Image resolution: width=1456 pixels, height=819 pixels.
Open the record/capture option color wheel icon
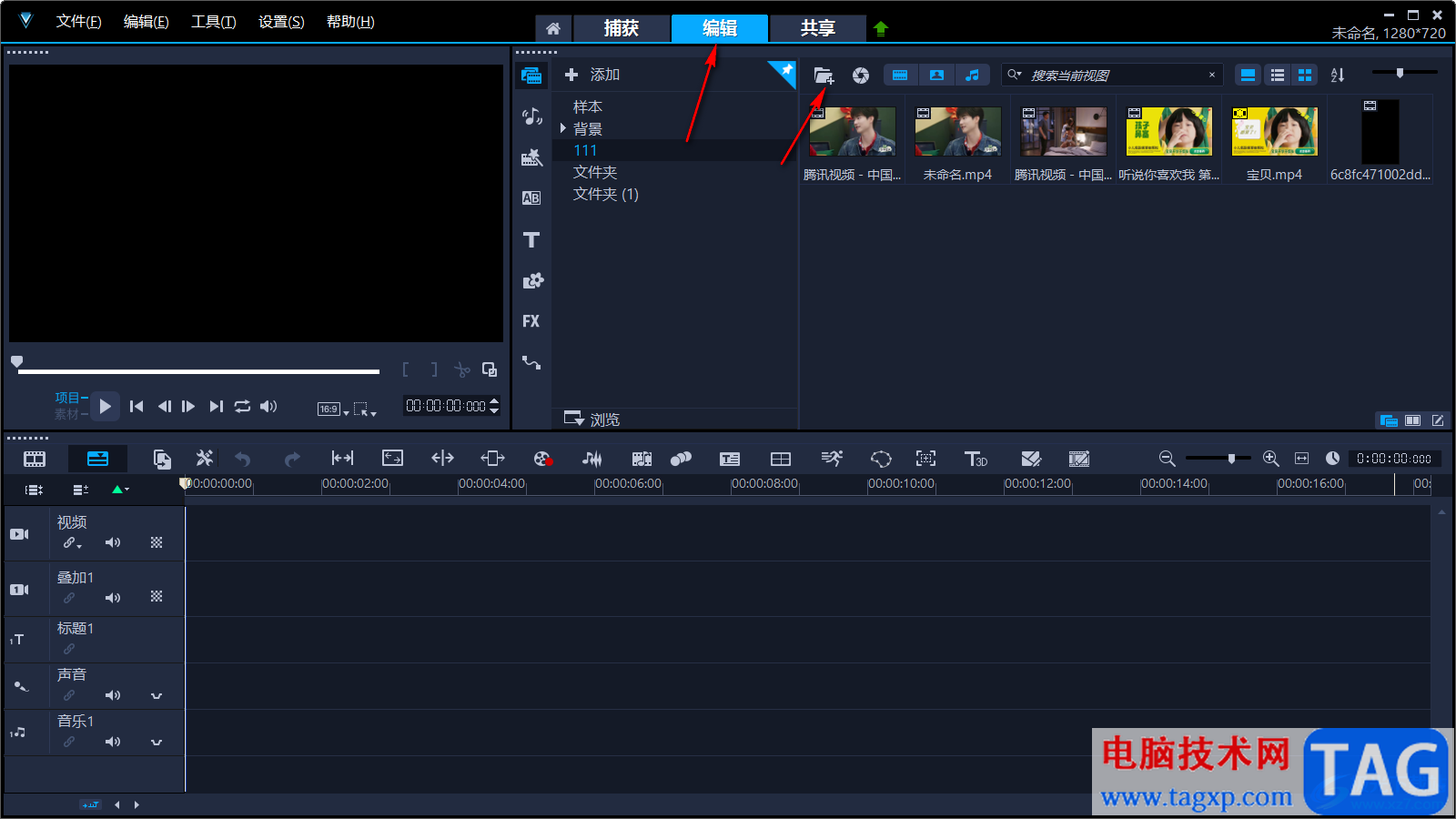coord(543,459)
